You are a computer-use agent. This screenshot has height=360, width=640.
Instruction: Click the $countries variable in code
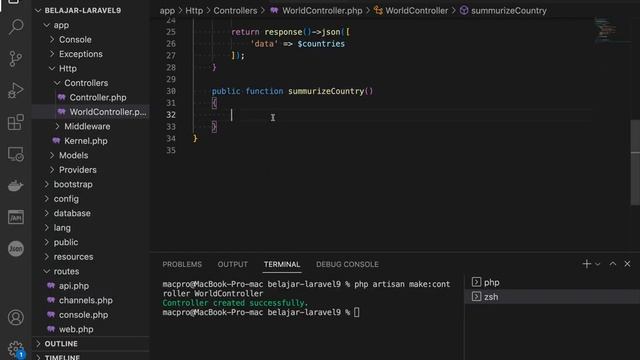click(321, 44)
